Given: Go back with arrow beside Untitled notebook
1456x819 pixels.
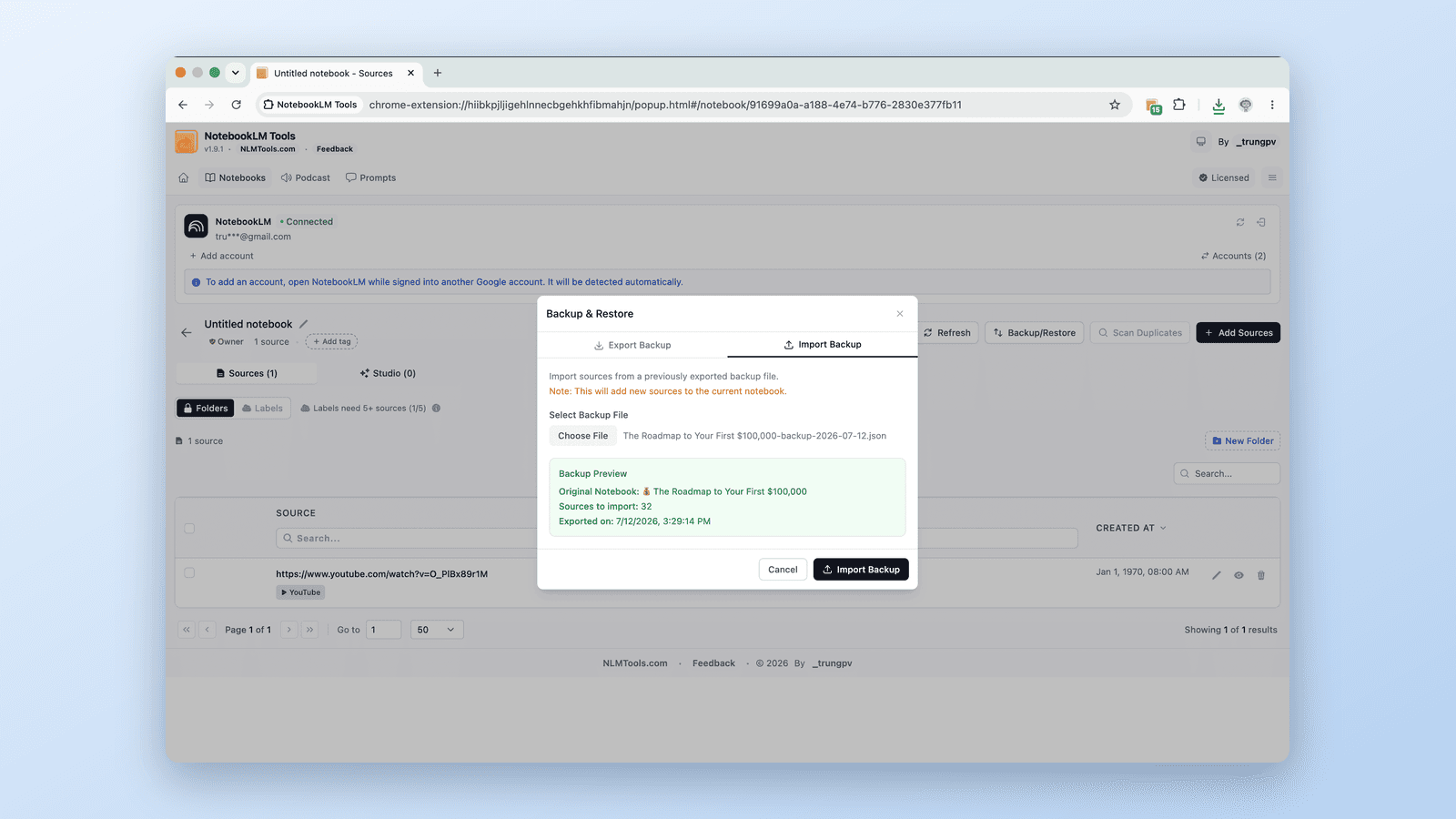Looking at the screenshot, I should pyautogui.click(x=187, y=333).
